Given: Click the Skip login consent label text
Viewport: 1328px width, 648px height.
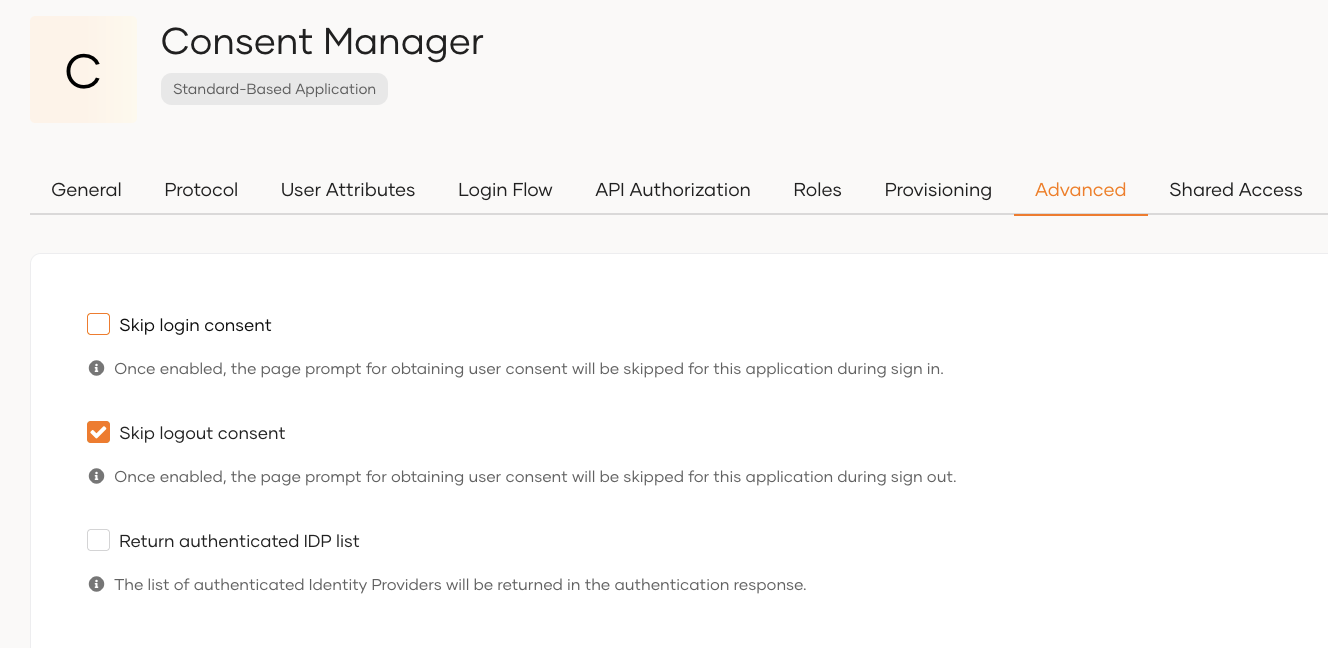Looking at the screenshot, I should [x=195, y=324].
